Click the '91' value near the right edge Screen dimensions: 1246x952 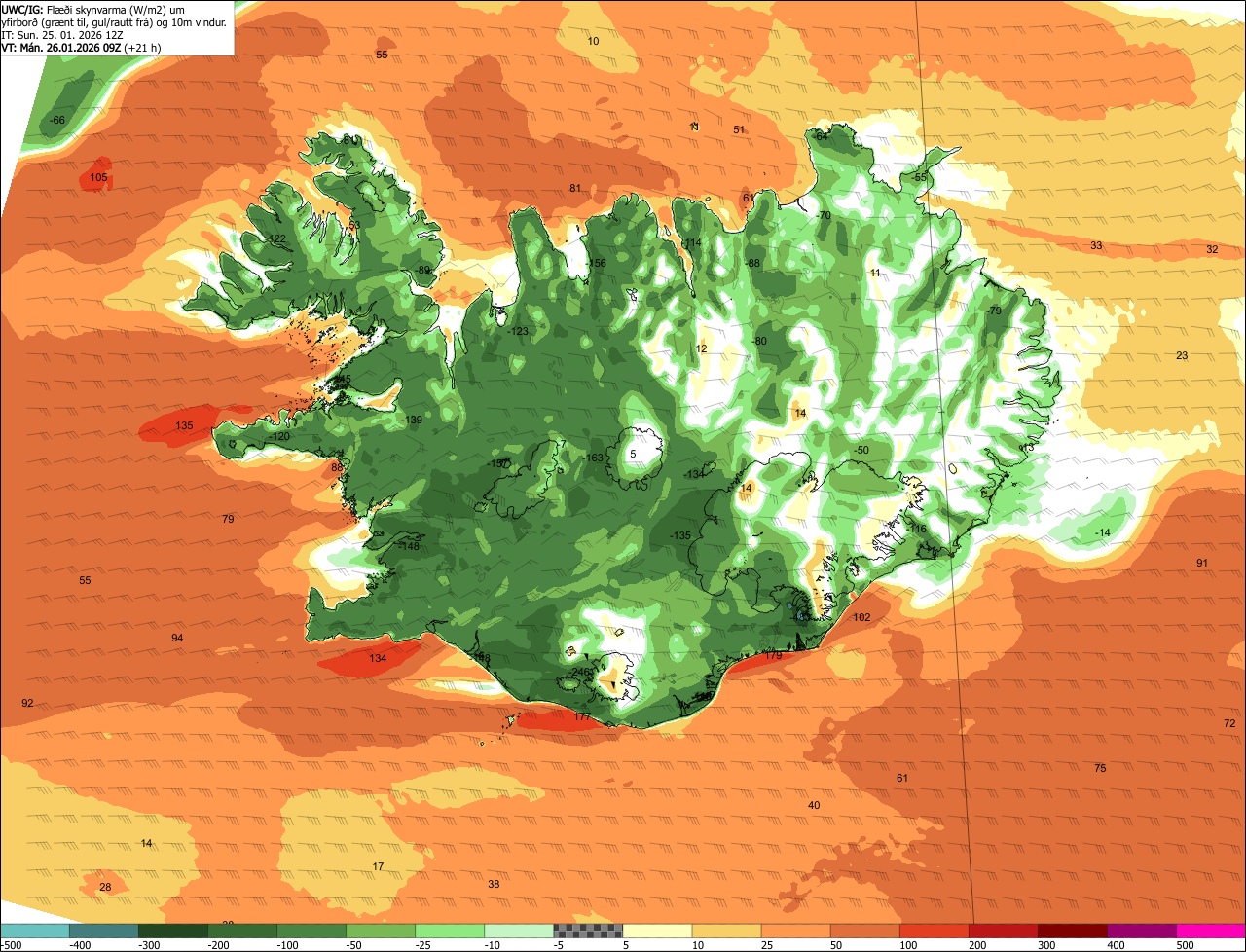pyautogui.click(x=1202, y=563)
